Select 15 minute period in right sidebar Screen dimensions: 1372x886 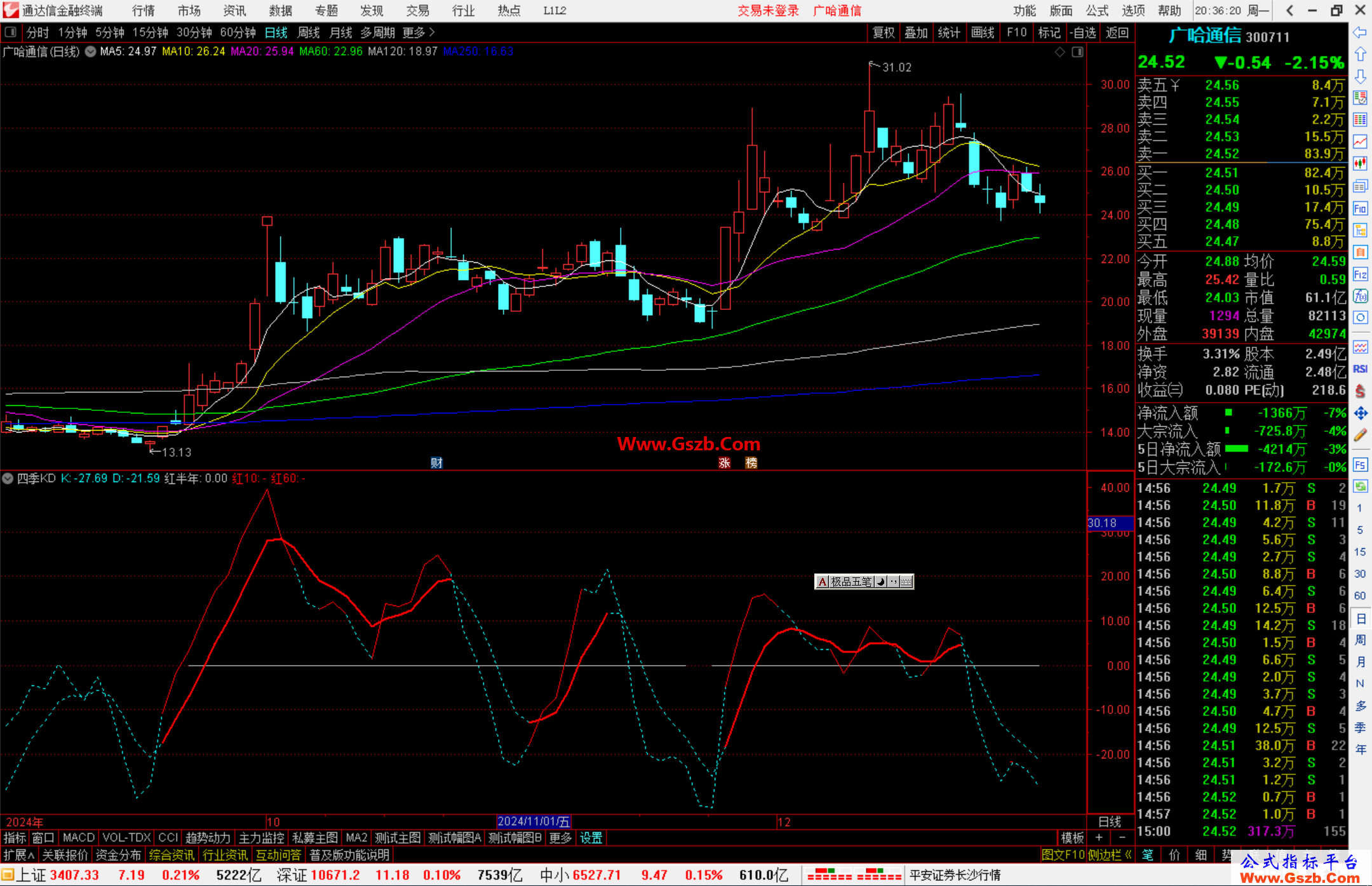click(x=1360, y=552)
